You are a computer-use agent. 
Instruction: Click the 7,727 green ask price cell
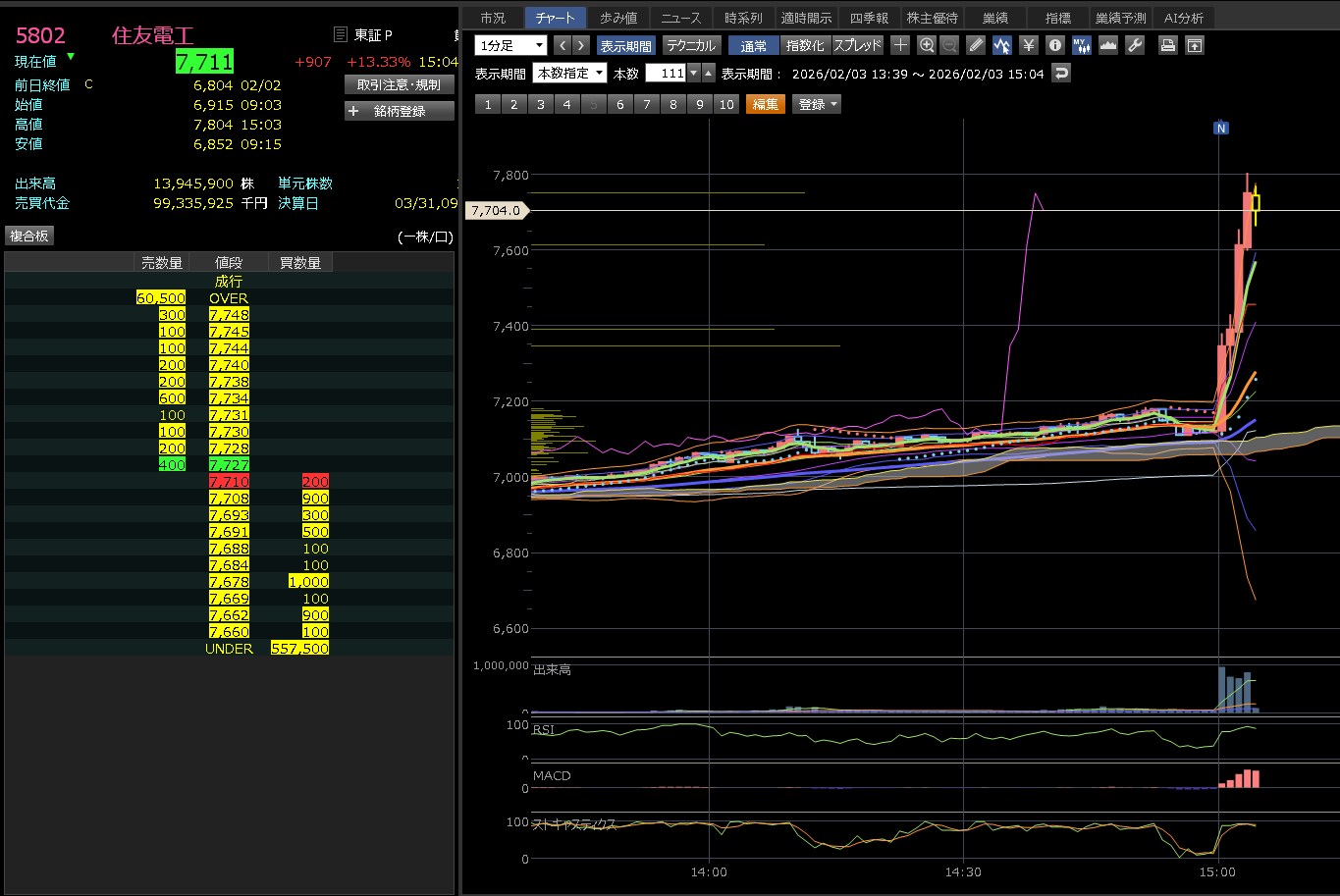[229, 464]
